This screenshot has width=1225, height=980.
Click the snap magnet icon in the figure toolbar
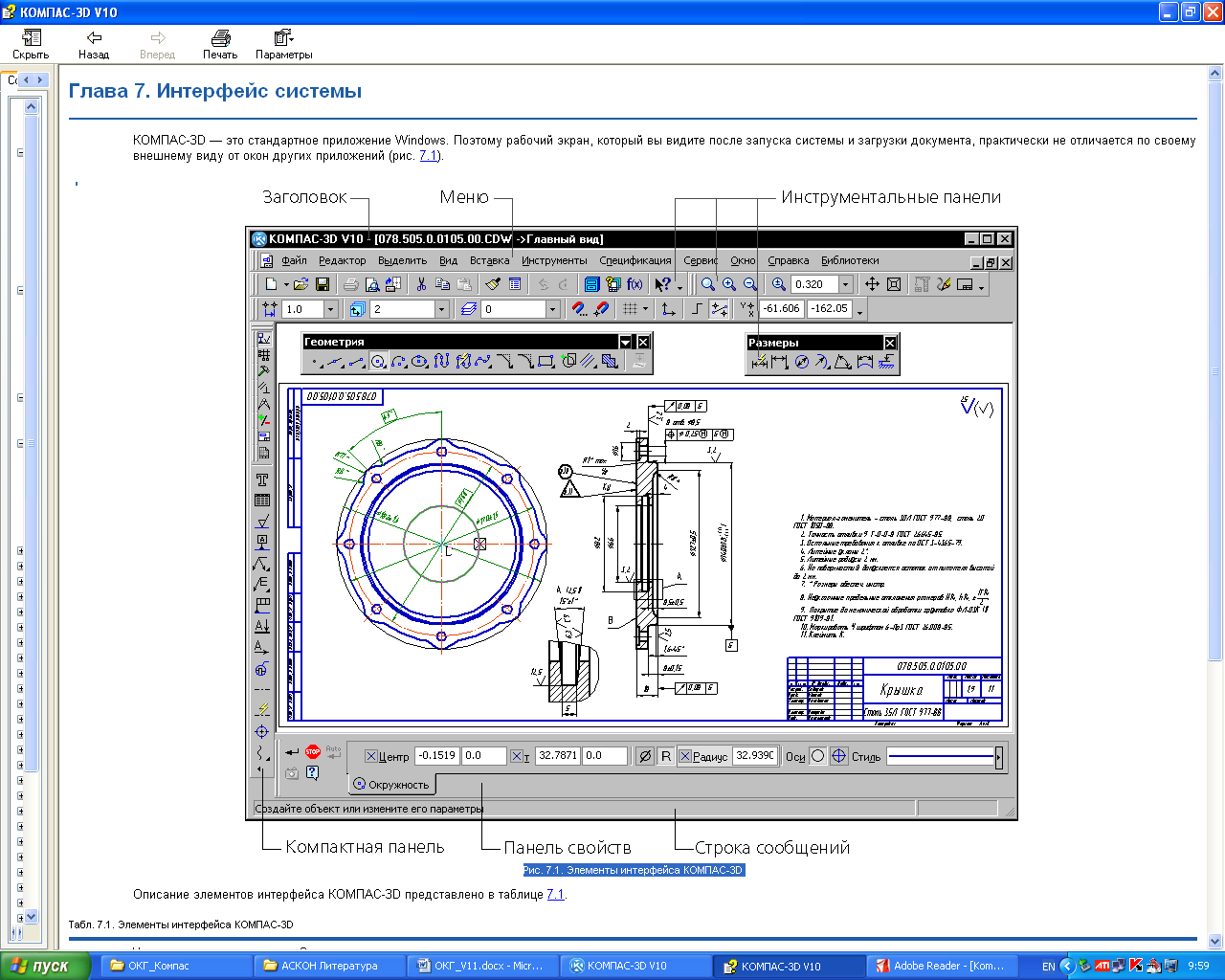(x=579, y=309)
